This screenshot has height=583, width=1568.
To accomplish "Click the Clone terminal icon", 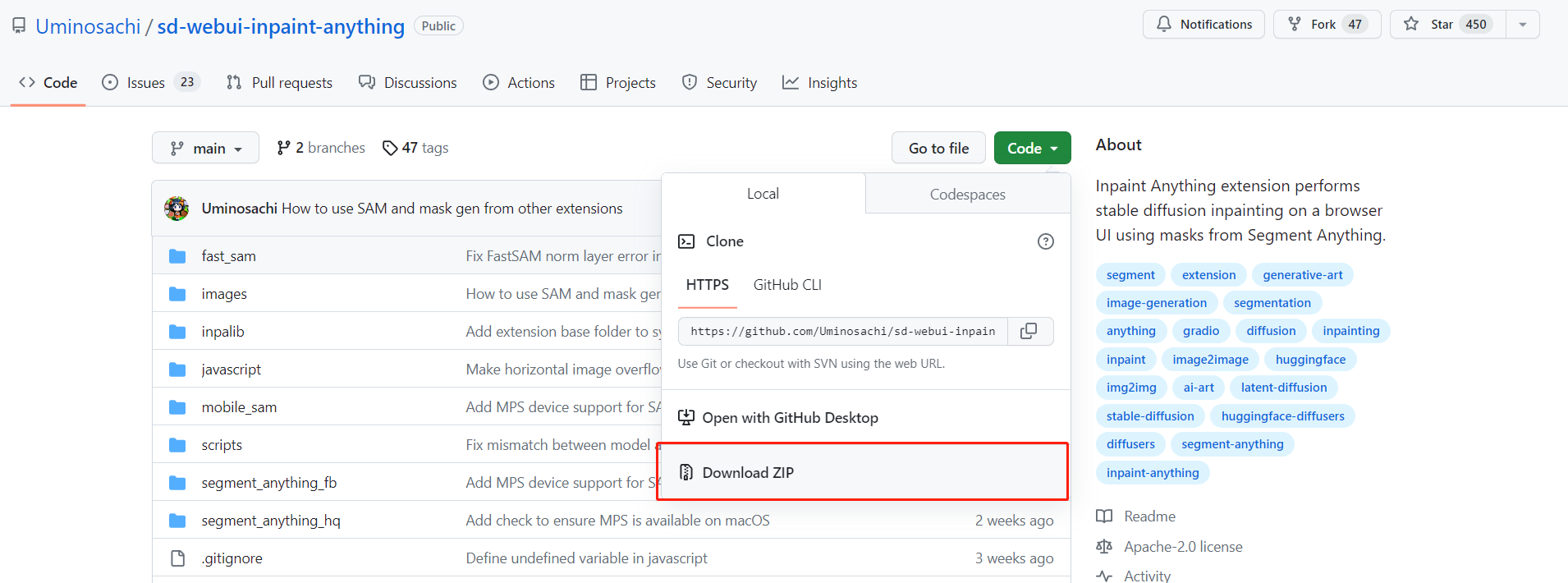I will pyautogui.click(x=686, y=241).
